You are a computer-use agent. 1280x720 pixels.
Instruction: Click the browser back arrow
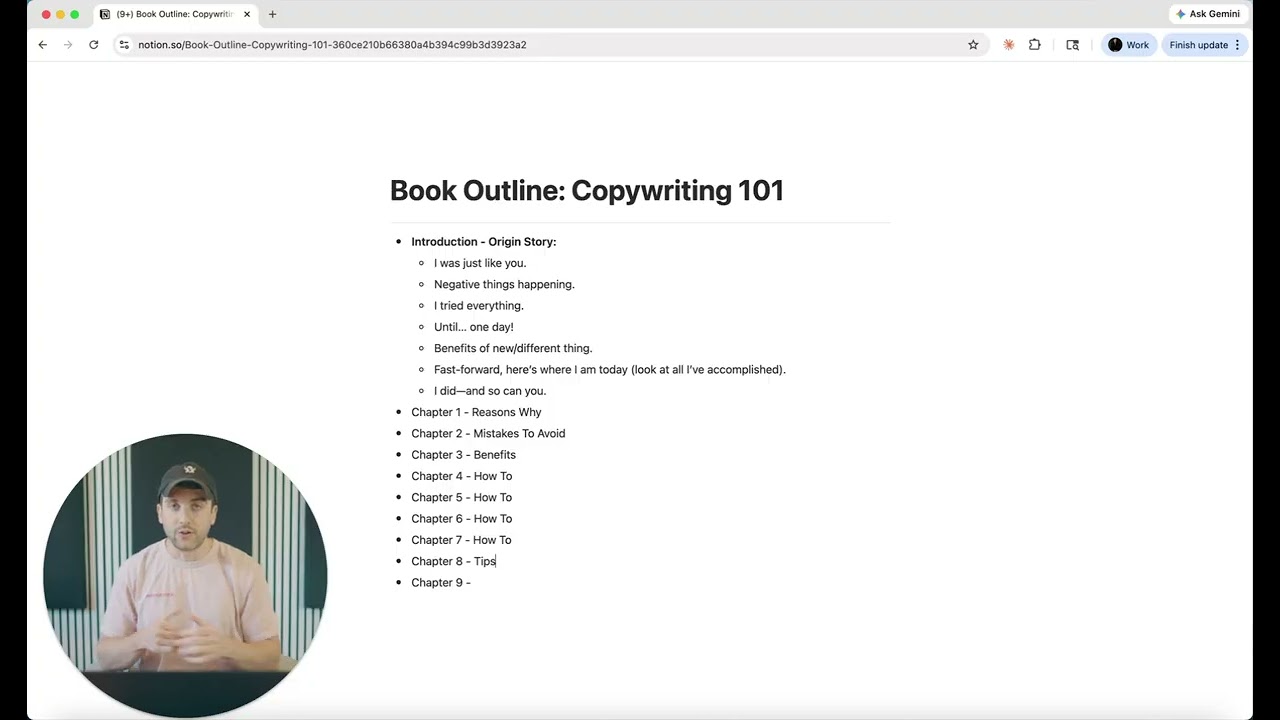pos(42,45)
